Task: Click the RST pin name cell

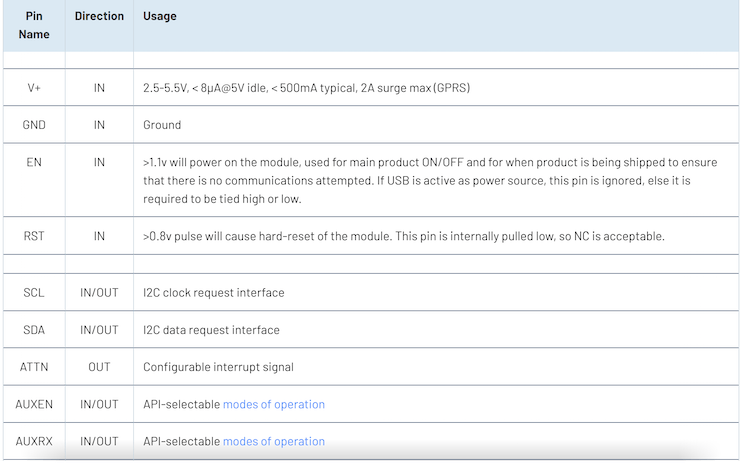Action: pos(33,236)
